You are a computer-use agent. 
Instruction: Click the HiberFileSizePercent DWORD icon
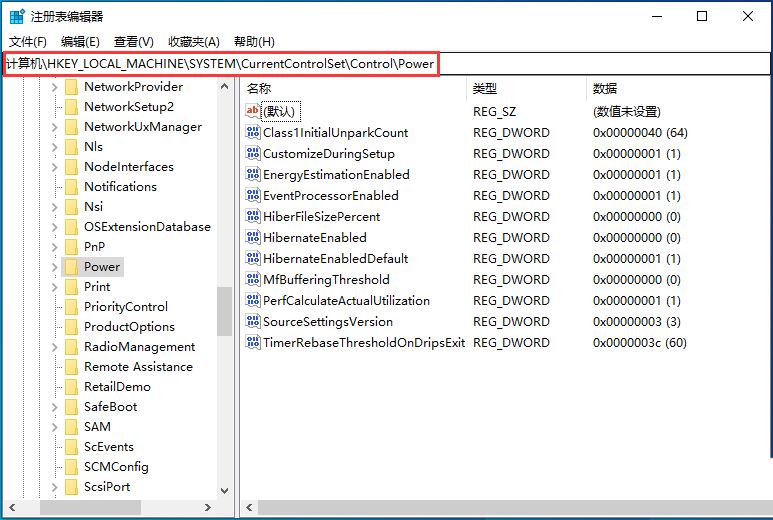(x=252, y=216)
